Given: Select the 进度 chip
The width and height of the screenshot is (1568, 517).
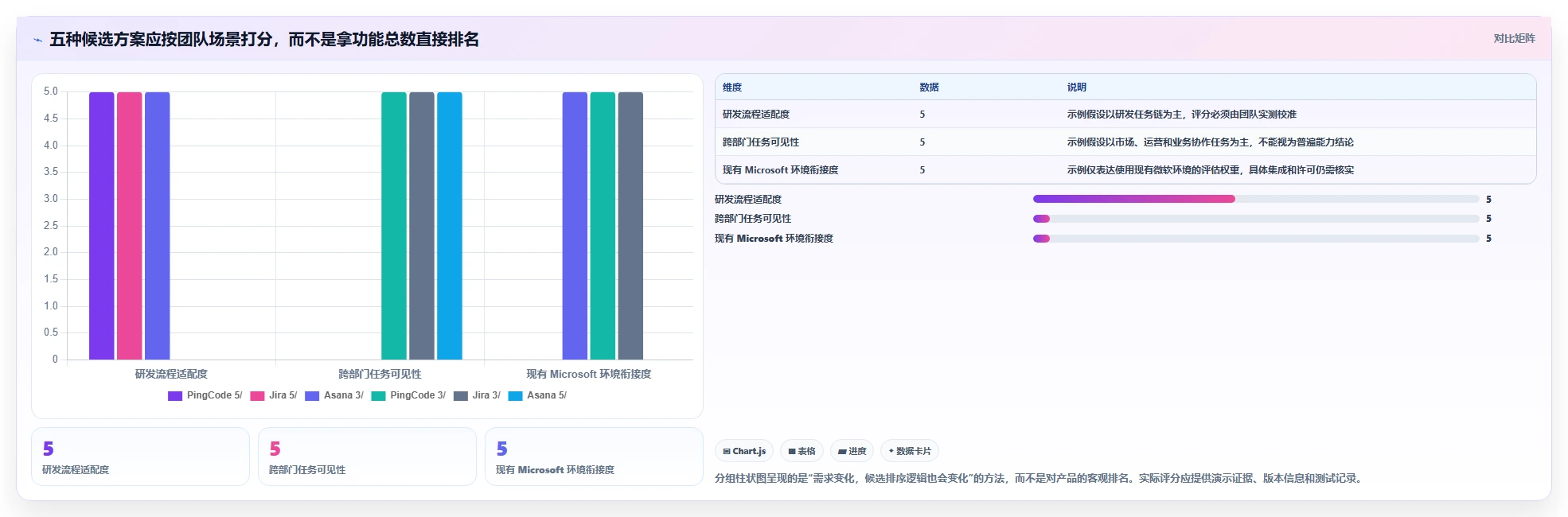Looking at the screenshot, I should click(852, 451).
